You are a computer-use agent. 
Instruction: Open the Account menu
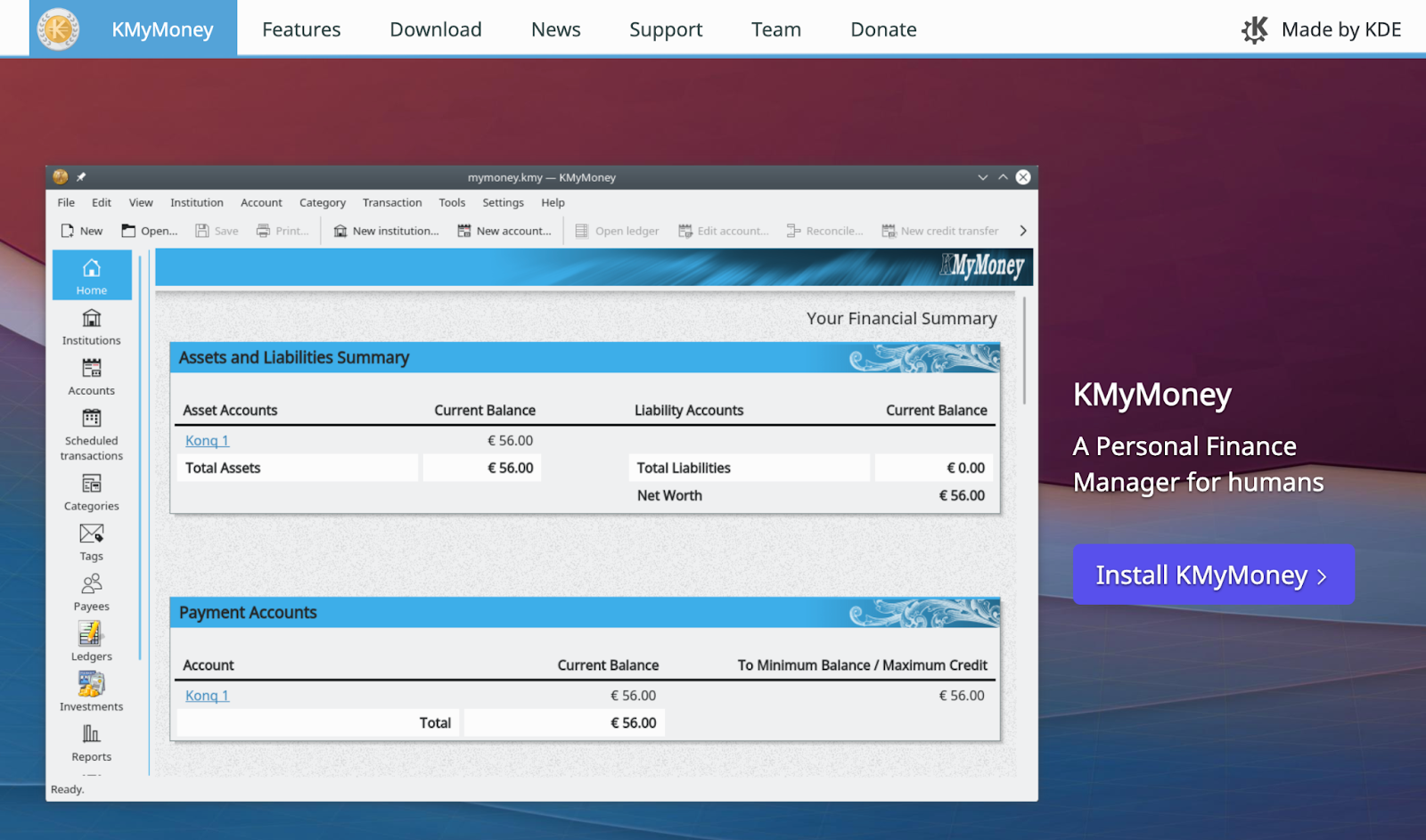tap(261, 203)
